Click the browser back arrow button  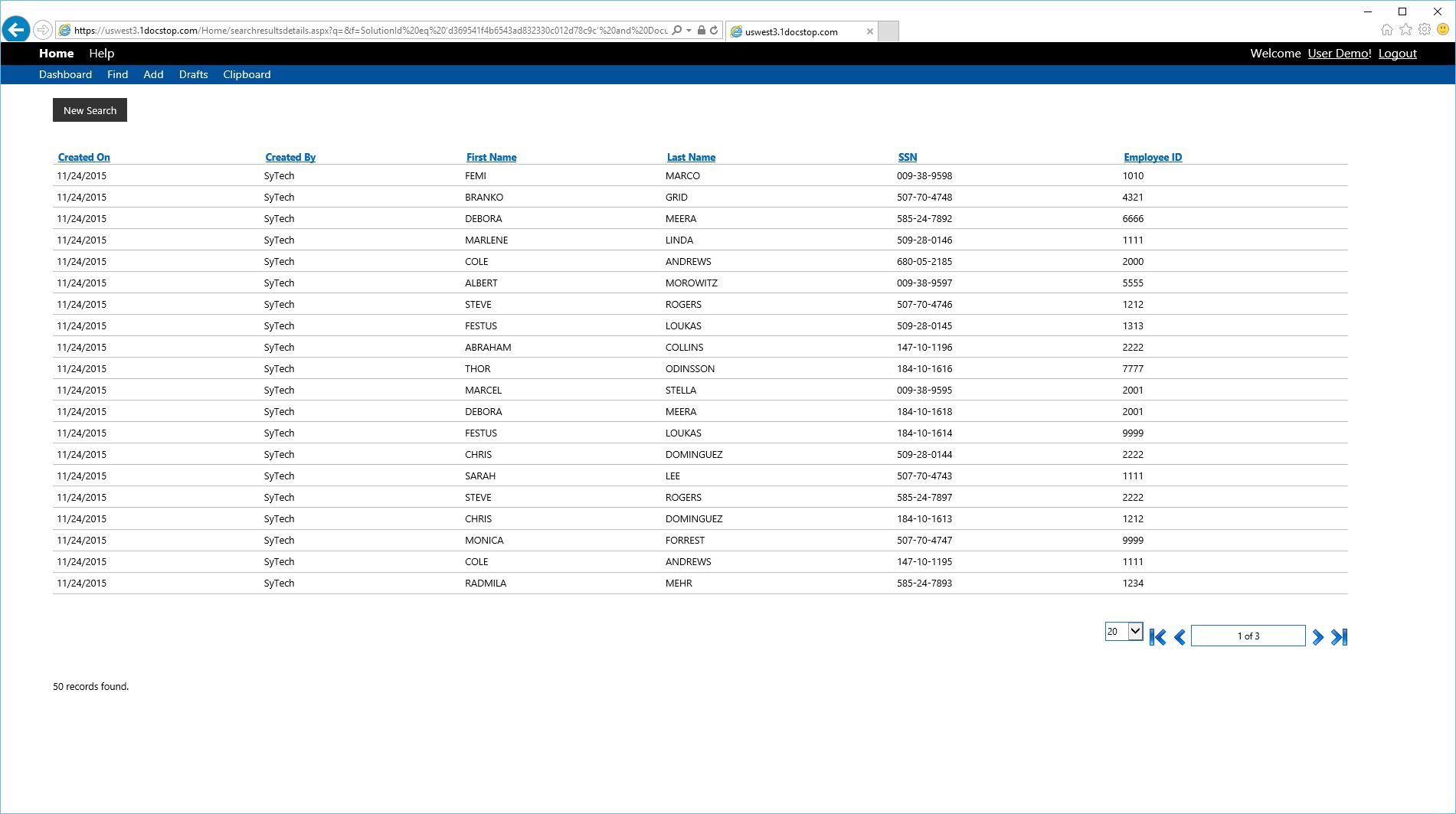16,30
